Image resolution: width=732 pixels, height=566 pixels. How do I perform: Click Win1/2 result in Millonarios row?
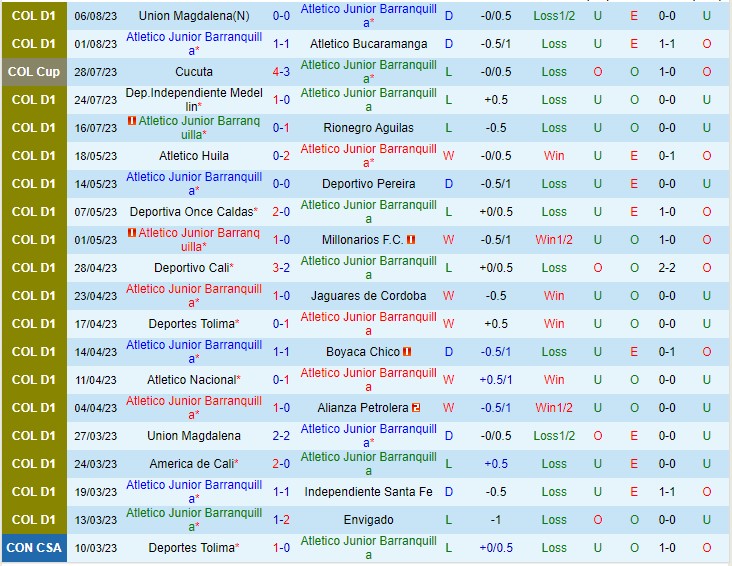[x=554, y=240]
